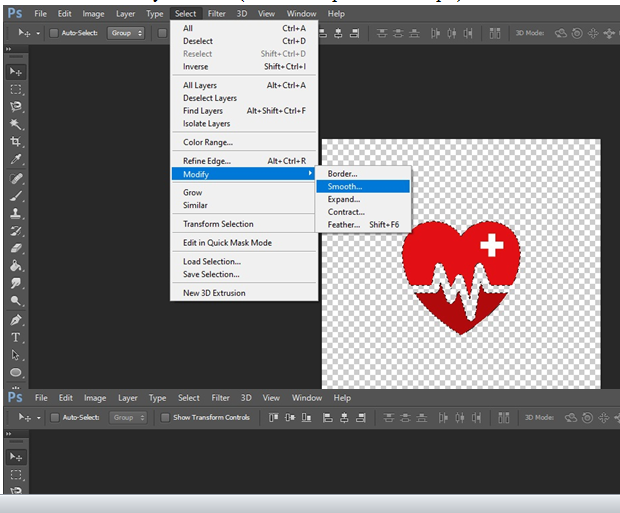The height and width of the screenshot is (513, 620).
Task: Click Feather... in the Modify submenu
Action: (344, 225)
